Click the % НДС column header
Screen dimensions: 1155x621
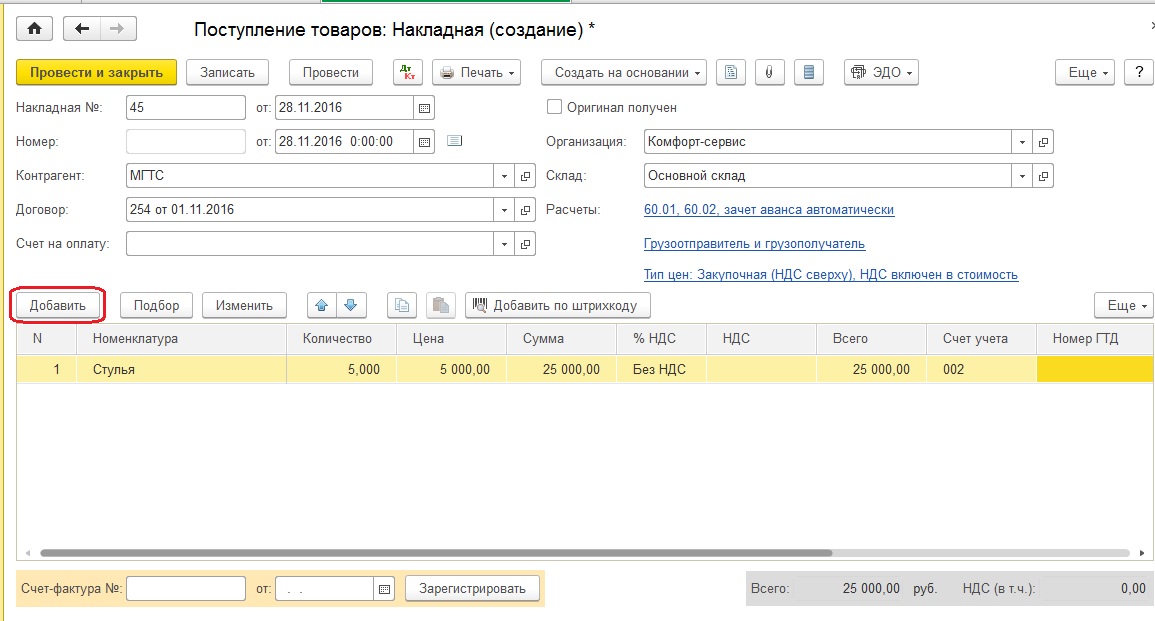(661, 339)
